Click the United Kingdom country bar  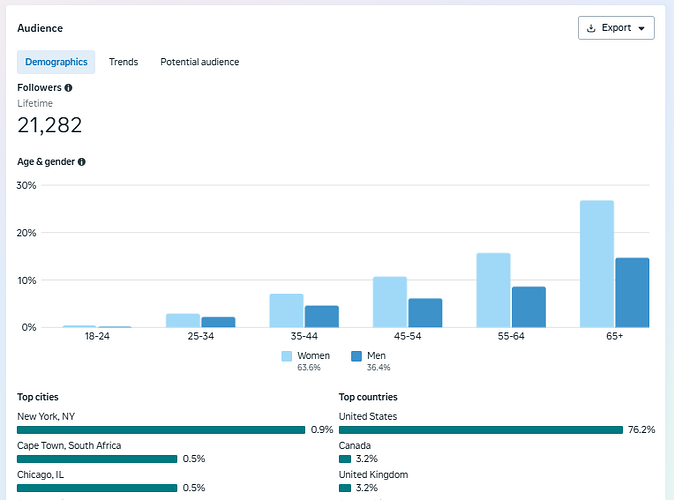click(345, 488)
